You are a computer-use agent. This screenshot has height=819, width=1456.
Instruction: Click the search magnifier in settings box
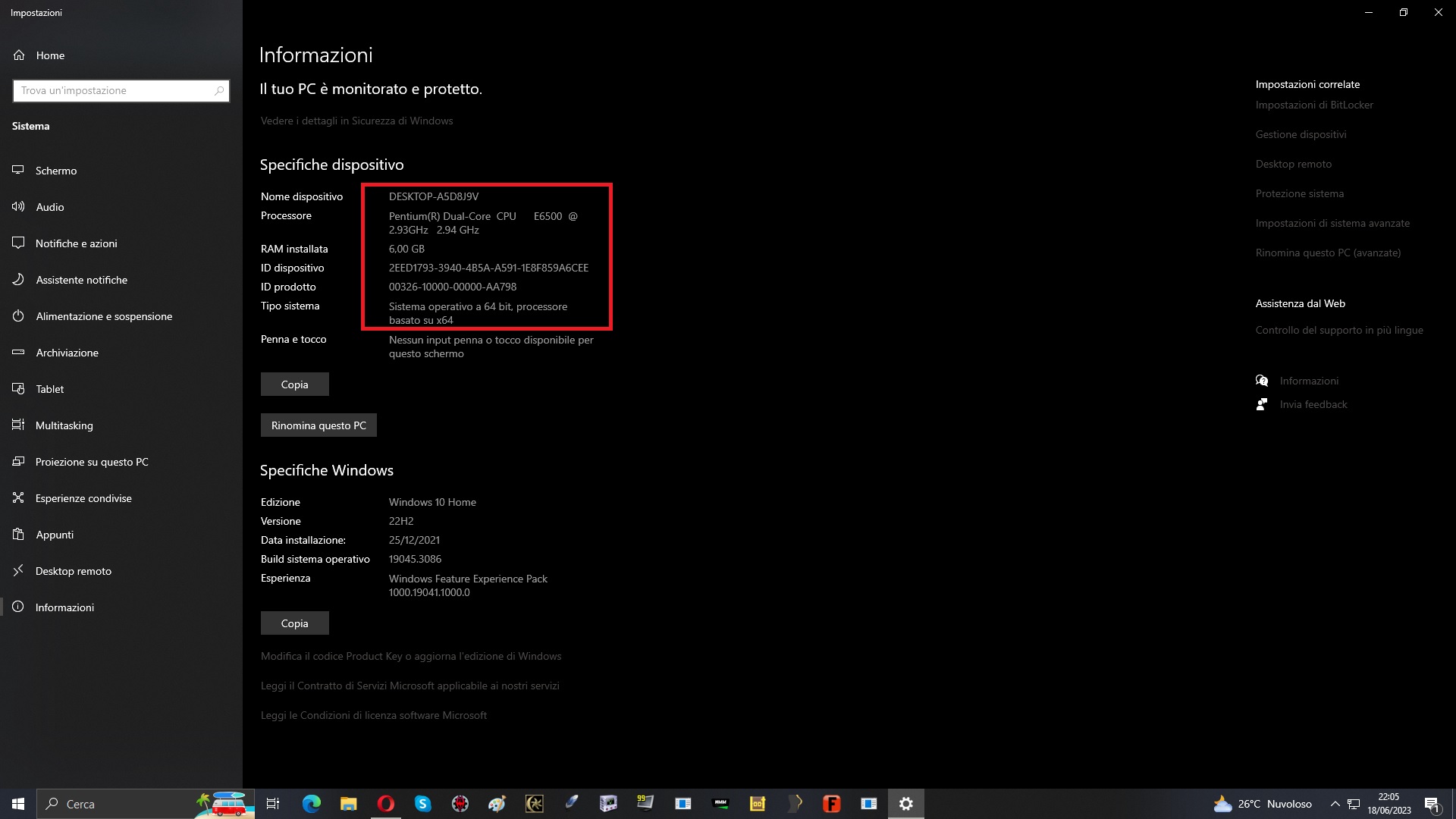pyautogui.click(x=219, y=90)
